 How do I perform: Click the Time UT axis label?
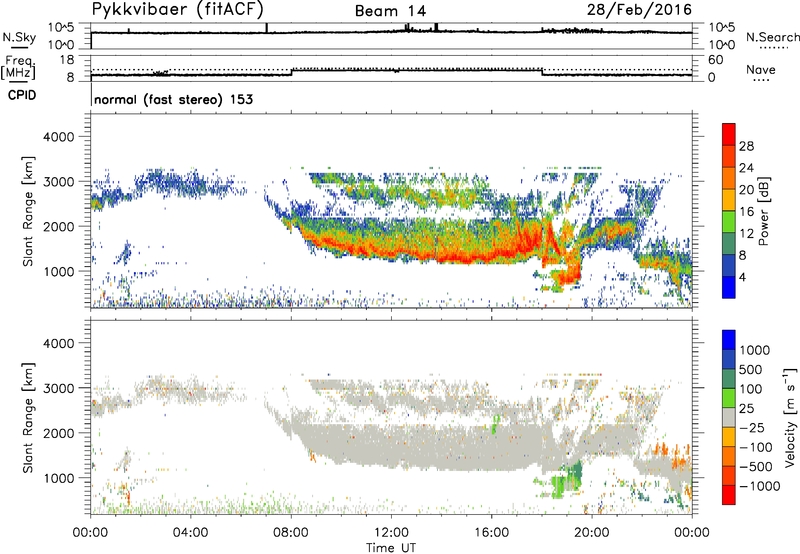(x=391, y=548)
